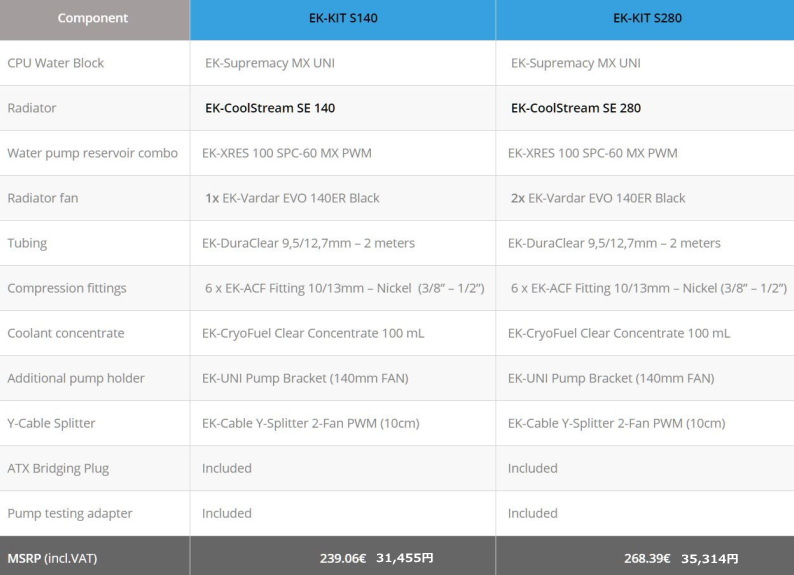Screen dimensions: 794x575
Task: Select EK-DuraClear tubing in S140 column
Action: pos(308,243)
